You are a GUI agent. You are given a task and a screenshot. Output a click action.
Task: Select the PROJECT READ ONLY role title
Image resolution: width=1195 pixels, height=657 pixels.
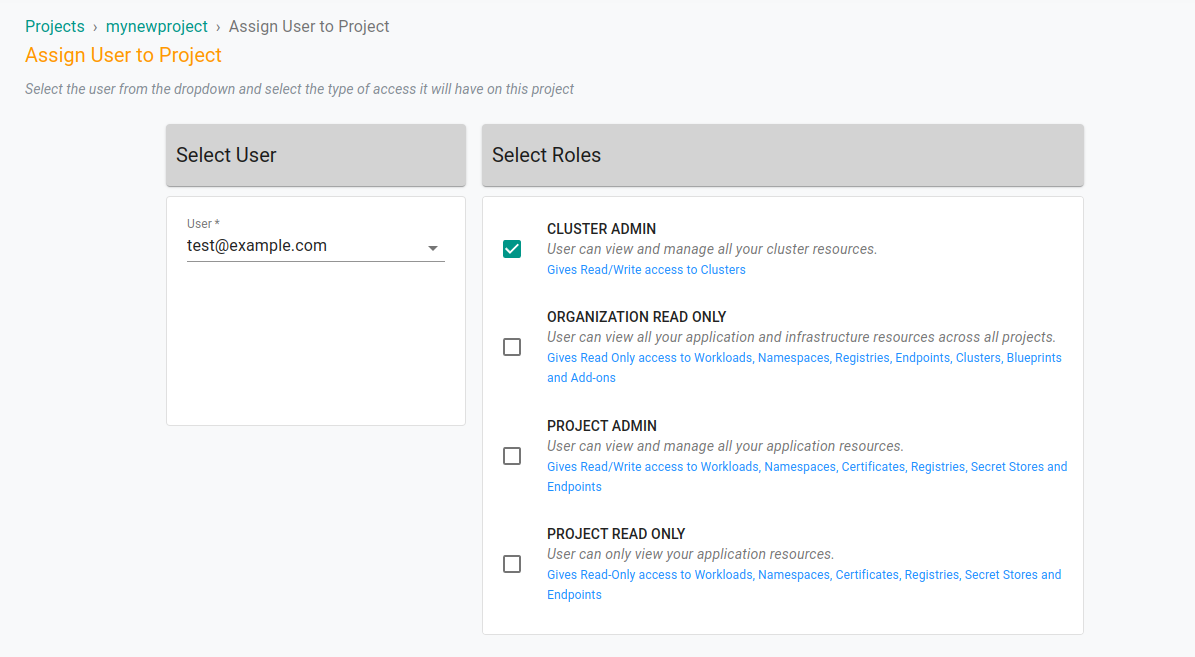616,534
